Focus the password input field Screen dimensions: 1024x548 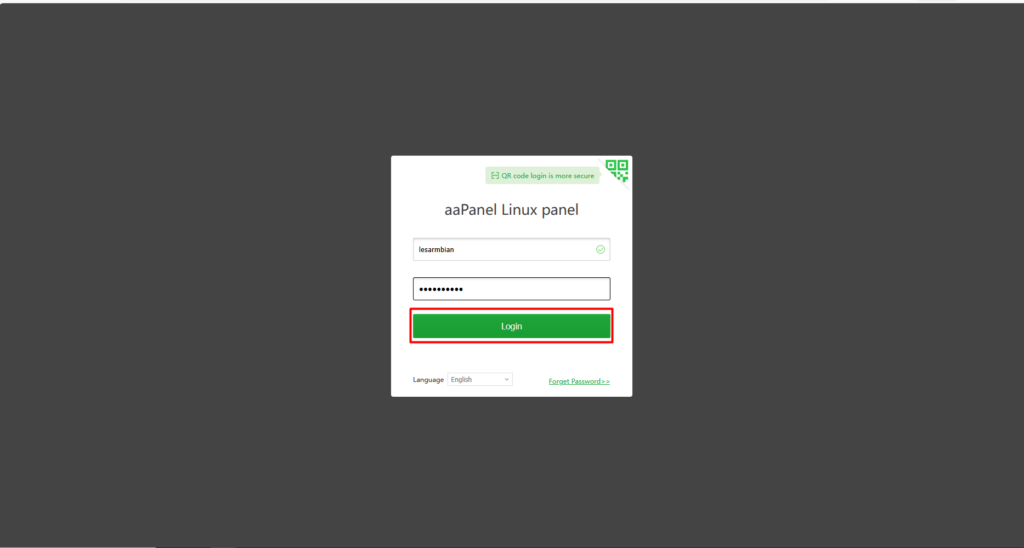point(511,289)
